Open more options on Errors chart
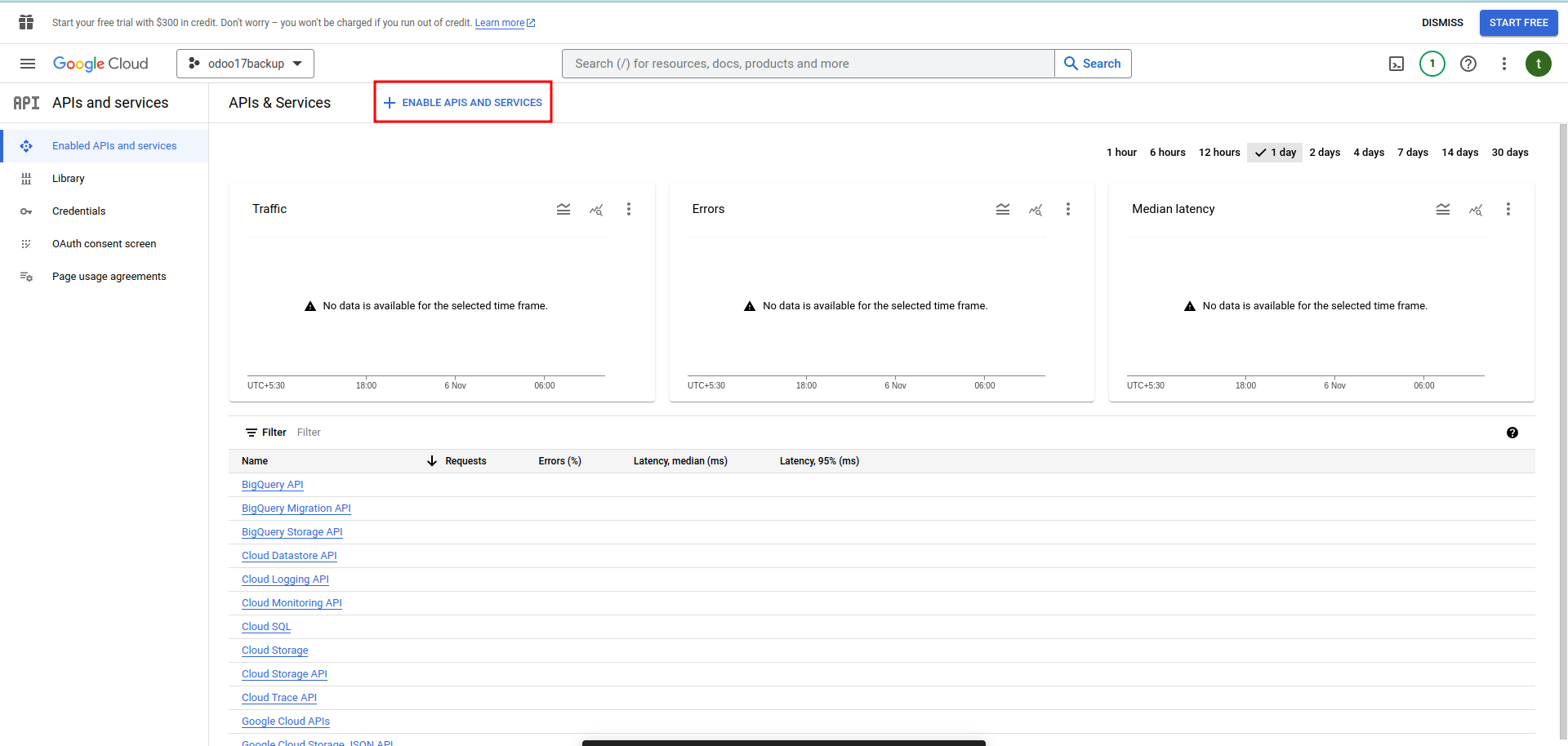Image resolution: width=1568 pixels, height=746 pixels. click(1068, 210)
